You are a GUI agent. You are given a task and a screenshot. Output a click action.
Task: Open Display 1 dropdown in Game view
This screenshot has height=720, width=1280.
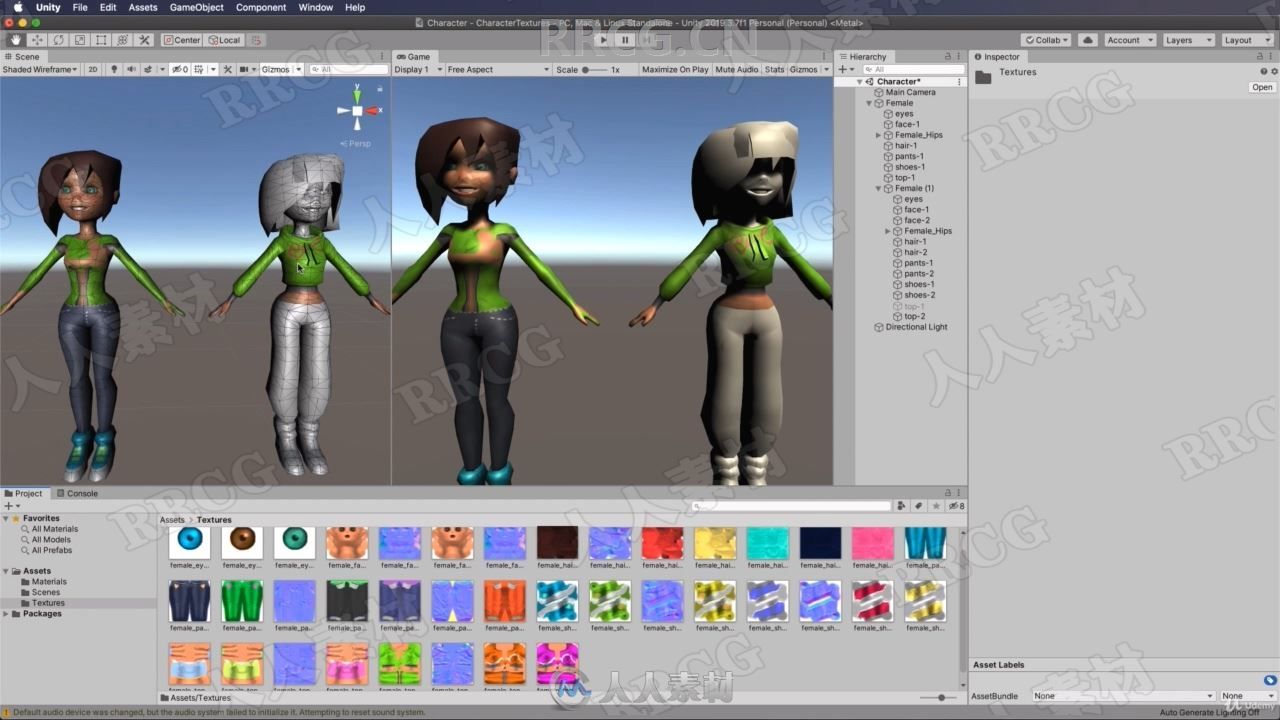pos(417,70)
